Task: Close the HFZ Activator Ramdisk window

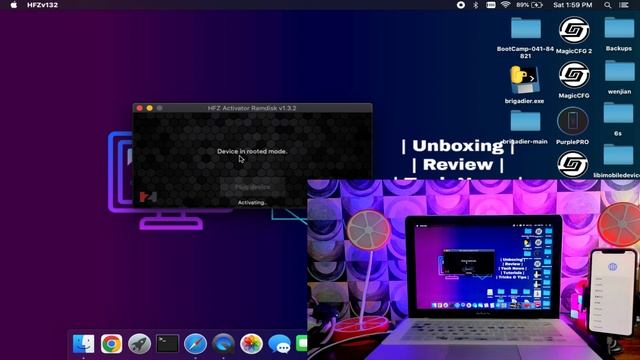Action: (140, 108)
